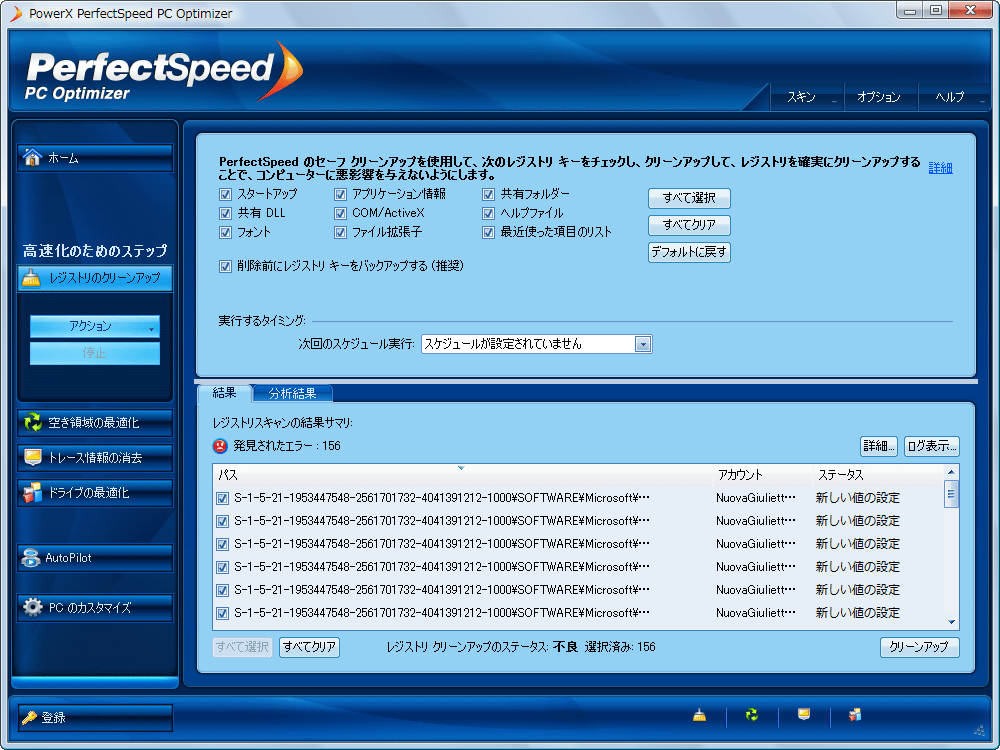
Task: Expand the アクション dropdown button
Action: point(95,326)
